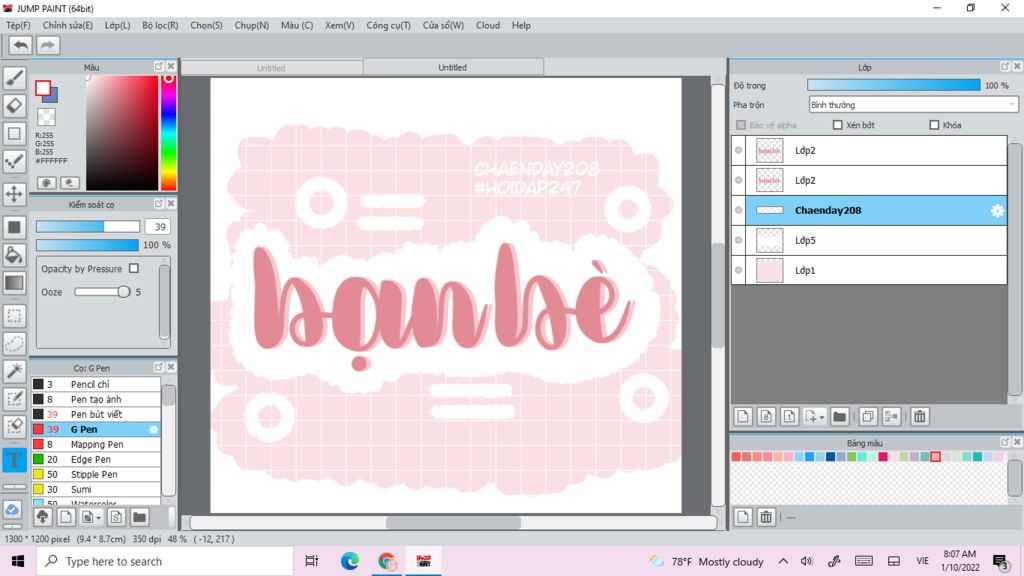Show hidden system tray icons
Screen dimensions: 1024x576
(783, 561)
